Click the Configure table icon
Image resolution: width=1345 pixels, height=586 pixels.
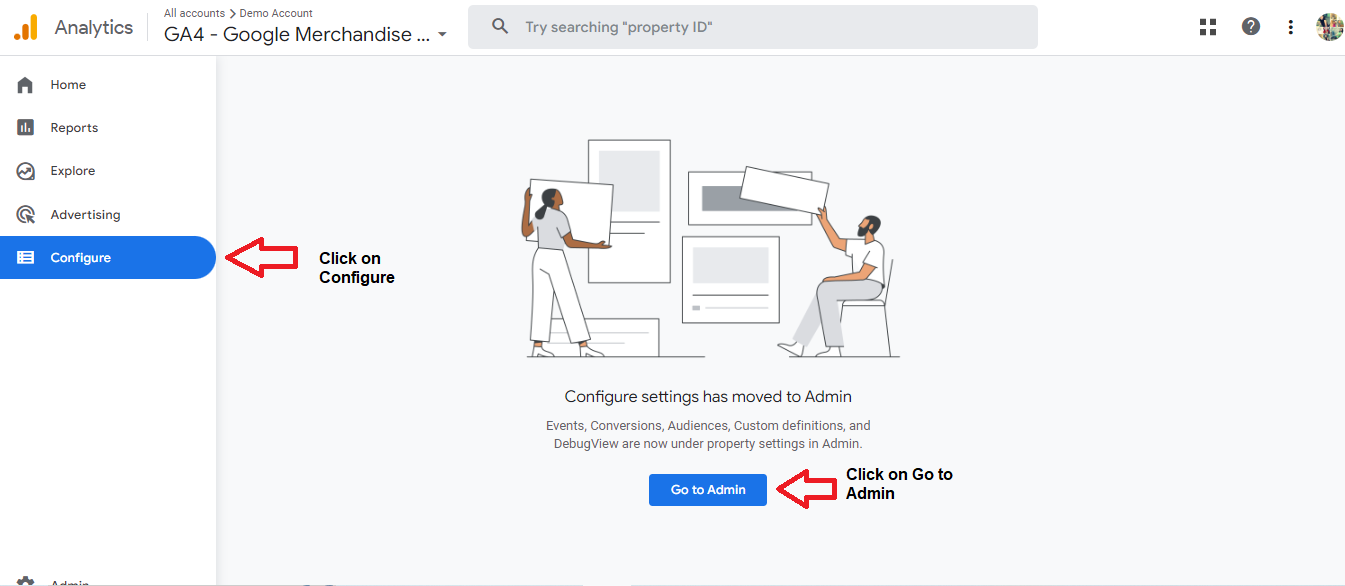pos(26,258)
